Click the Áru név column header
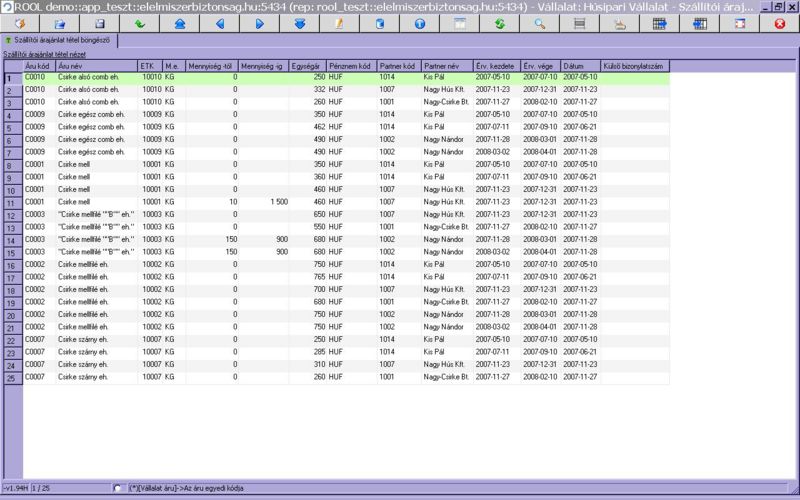 coord(96,65)
